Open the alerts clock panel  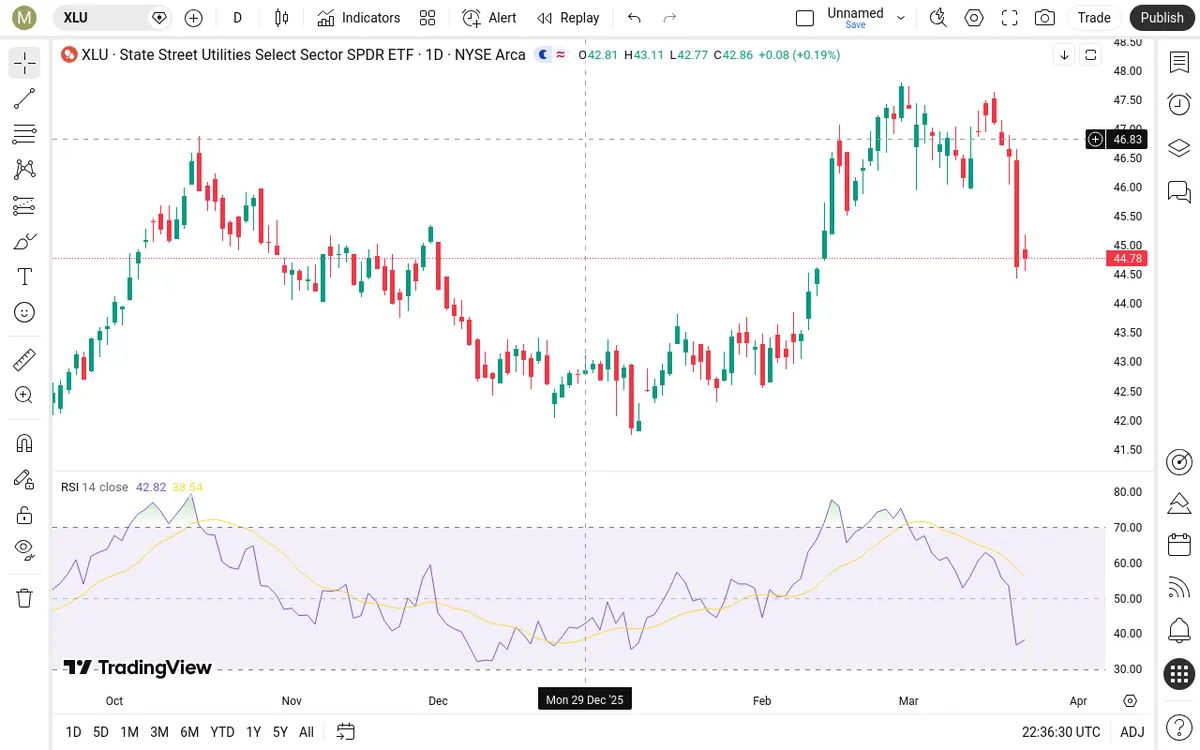tap(1179, 104)
